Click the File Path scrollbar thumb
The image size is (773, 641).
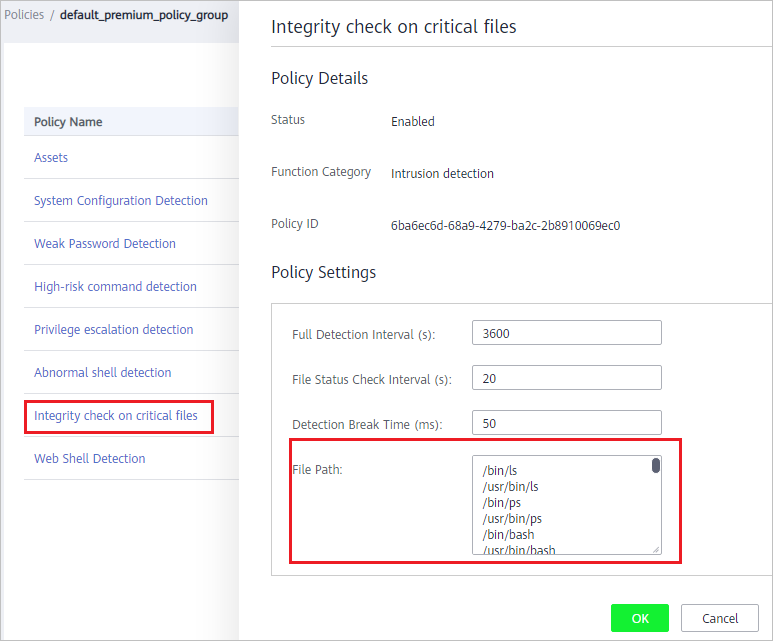[656, 465]
